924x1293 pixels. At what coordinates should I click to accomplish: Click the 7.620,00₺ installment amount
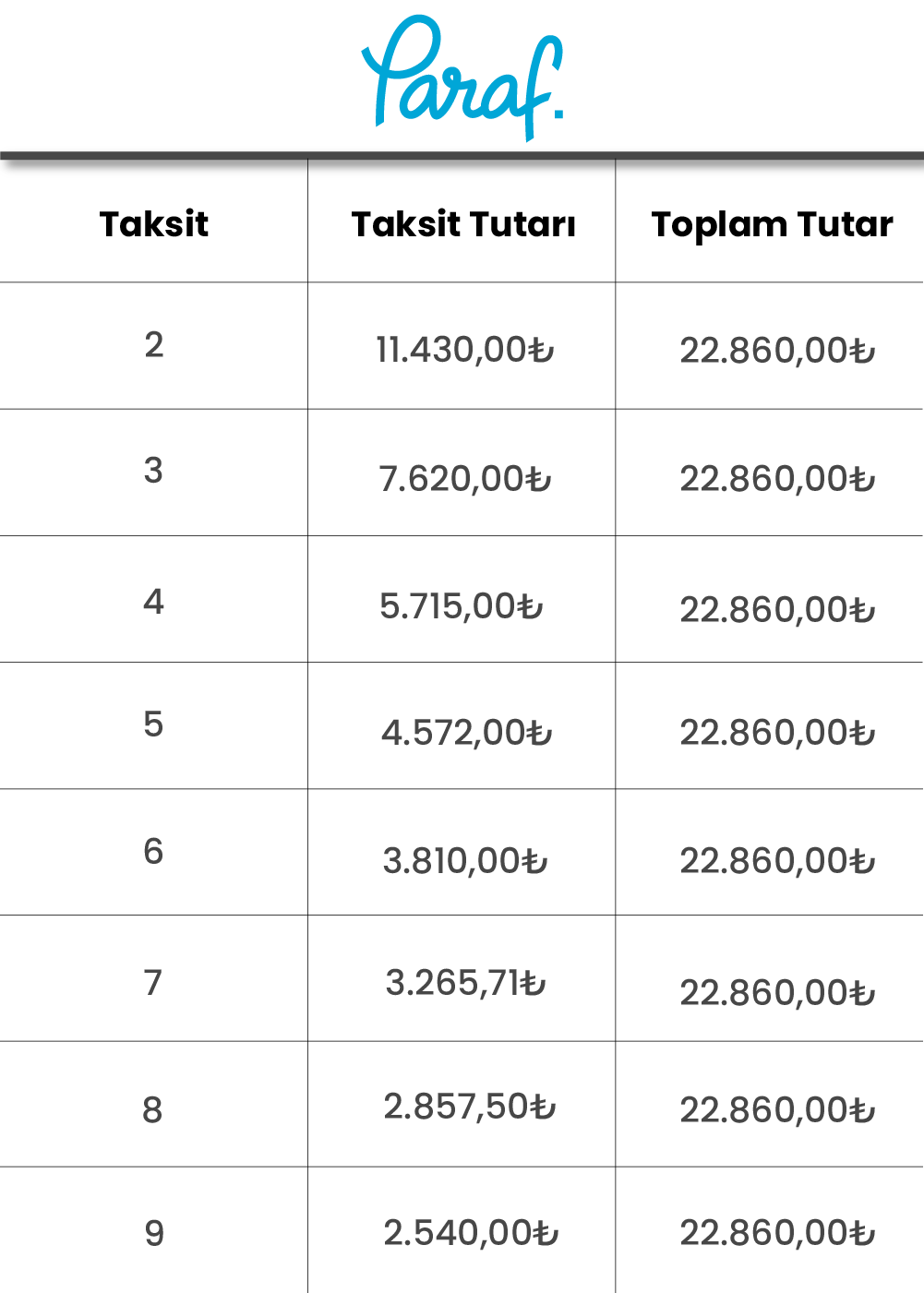[465, 479]
